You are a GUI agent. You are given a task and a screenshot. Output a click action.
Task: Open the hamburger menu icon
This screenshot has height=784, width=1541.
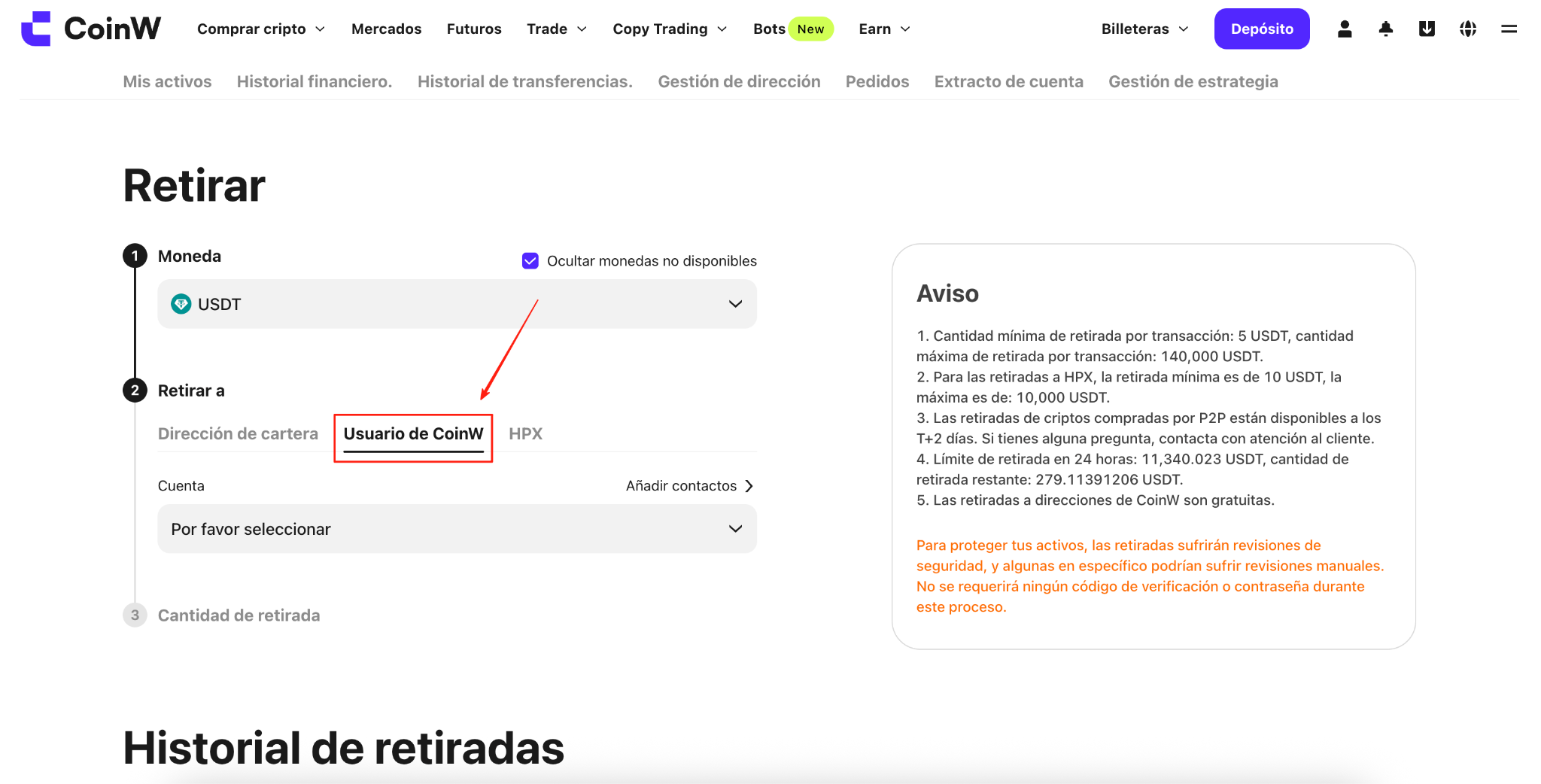tap(1509, 29)
